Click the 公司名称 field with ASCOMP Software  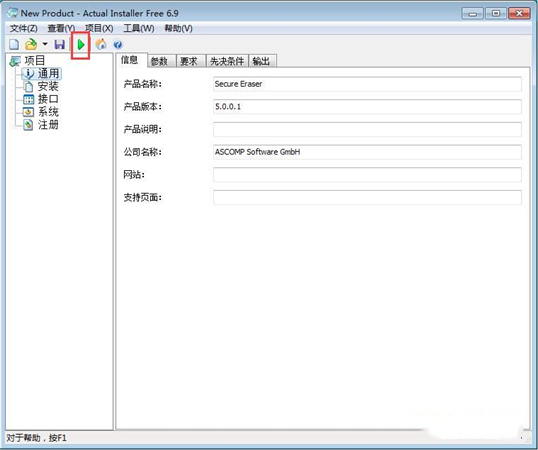(367, 152)
